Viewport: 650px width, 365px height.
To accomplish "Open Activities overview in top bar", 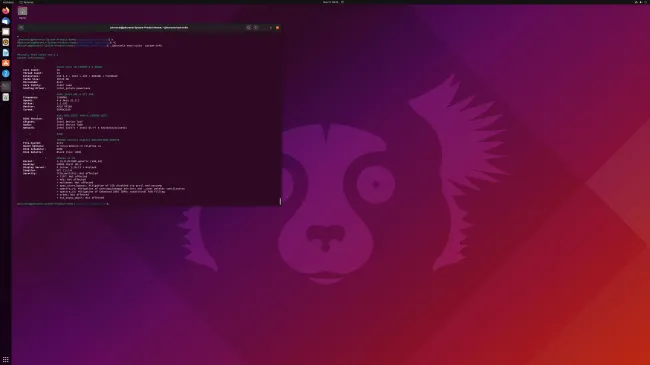I will click(8, 2).
